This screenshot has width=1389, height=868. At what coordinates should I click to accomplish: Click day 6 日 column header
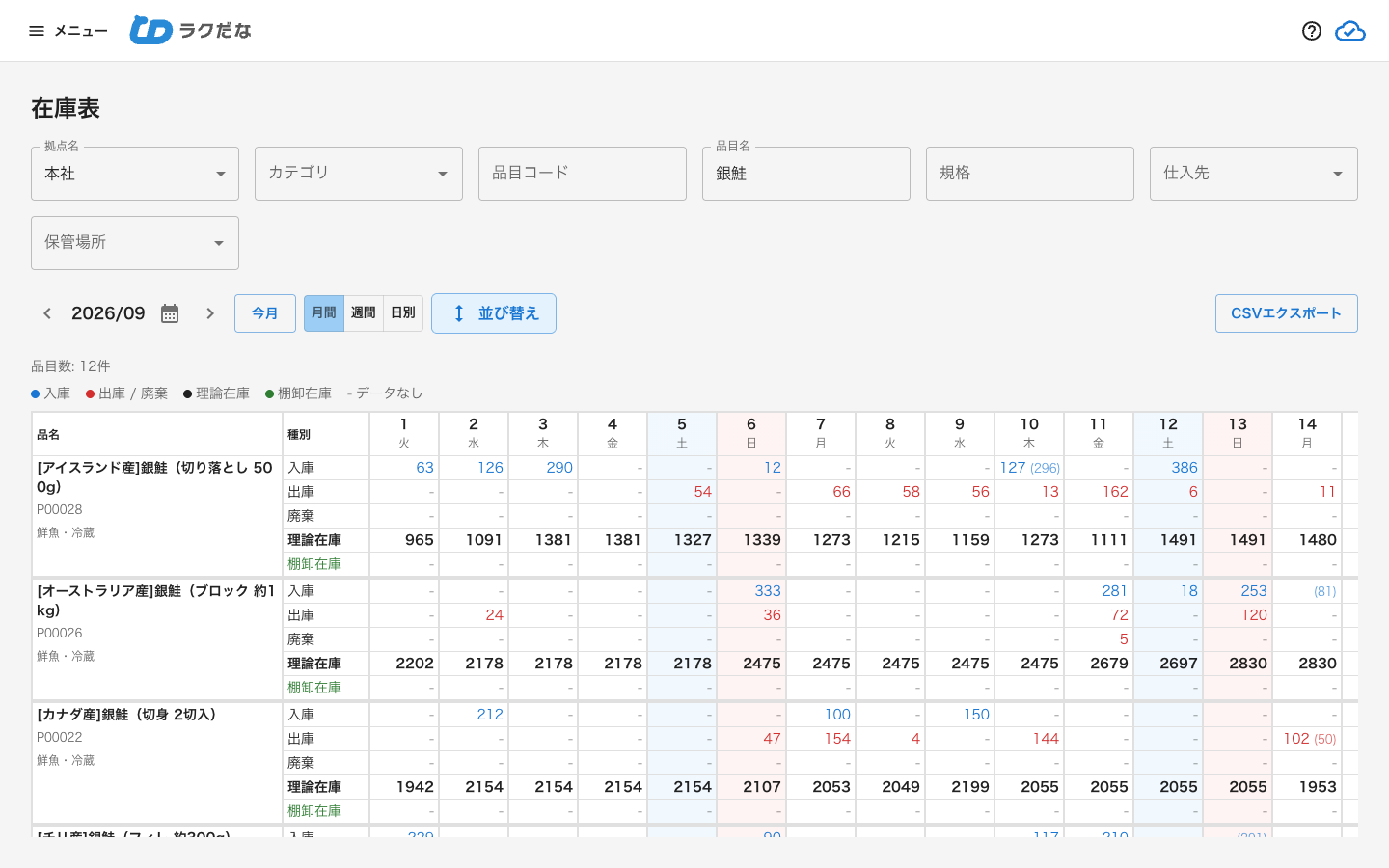coord(751,433)
